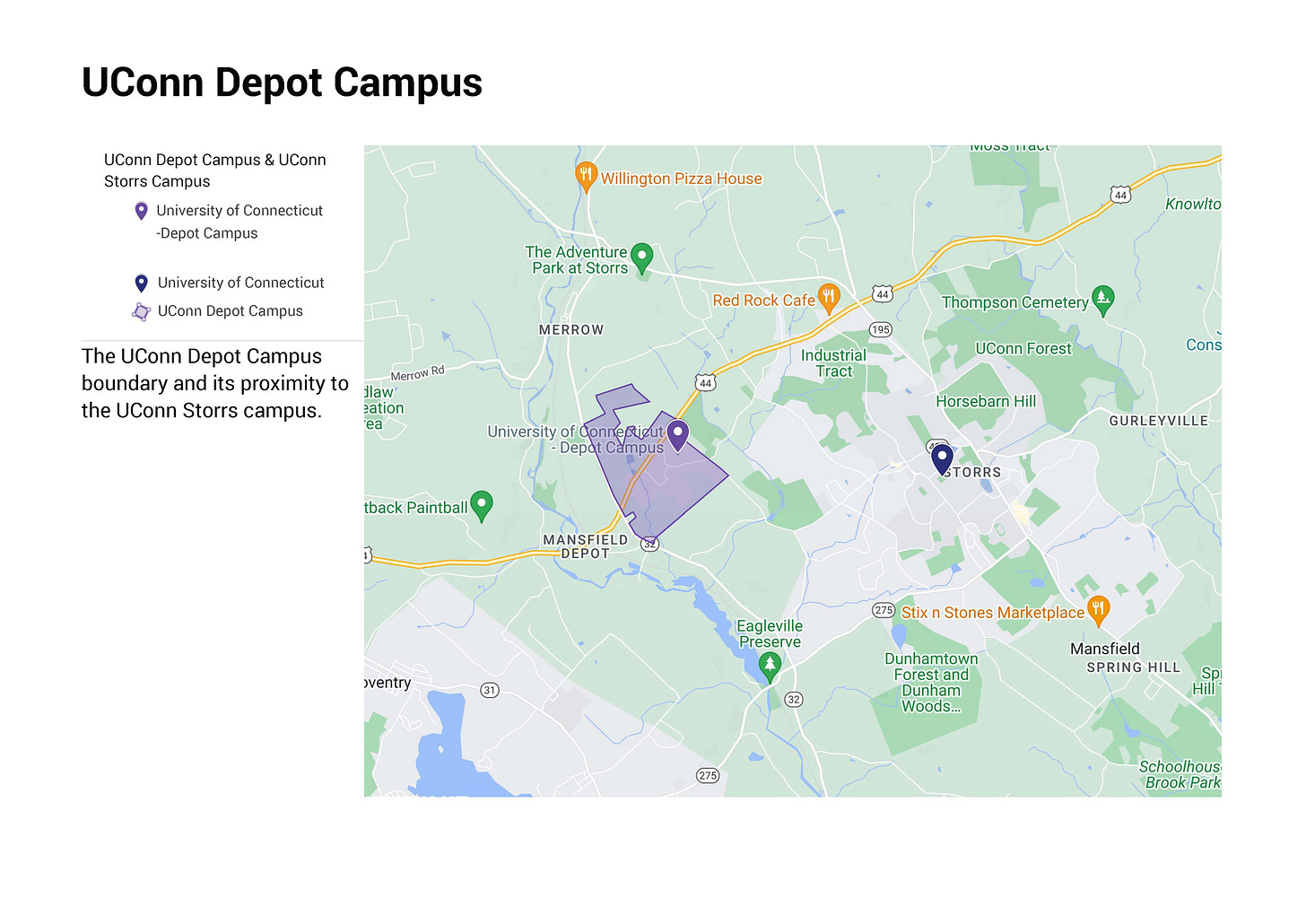Click the 'Willington Pizza House' map label
The height and width of the screenshot is (924, 1306).
pyautogui.click(x=682, y=179)
